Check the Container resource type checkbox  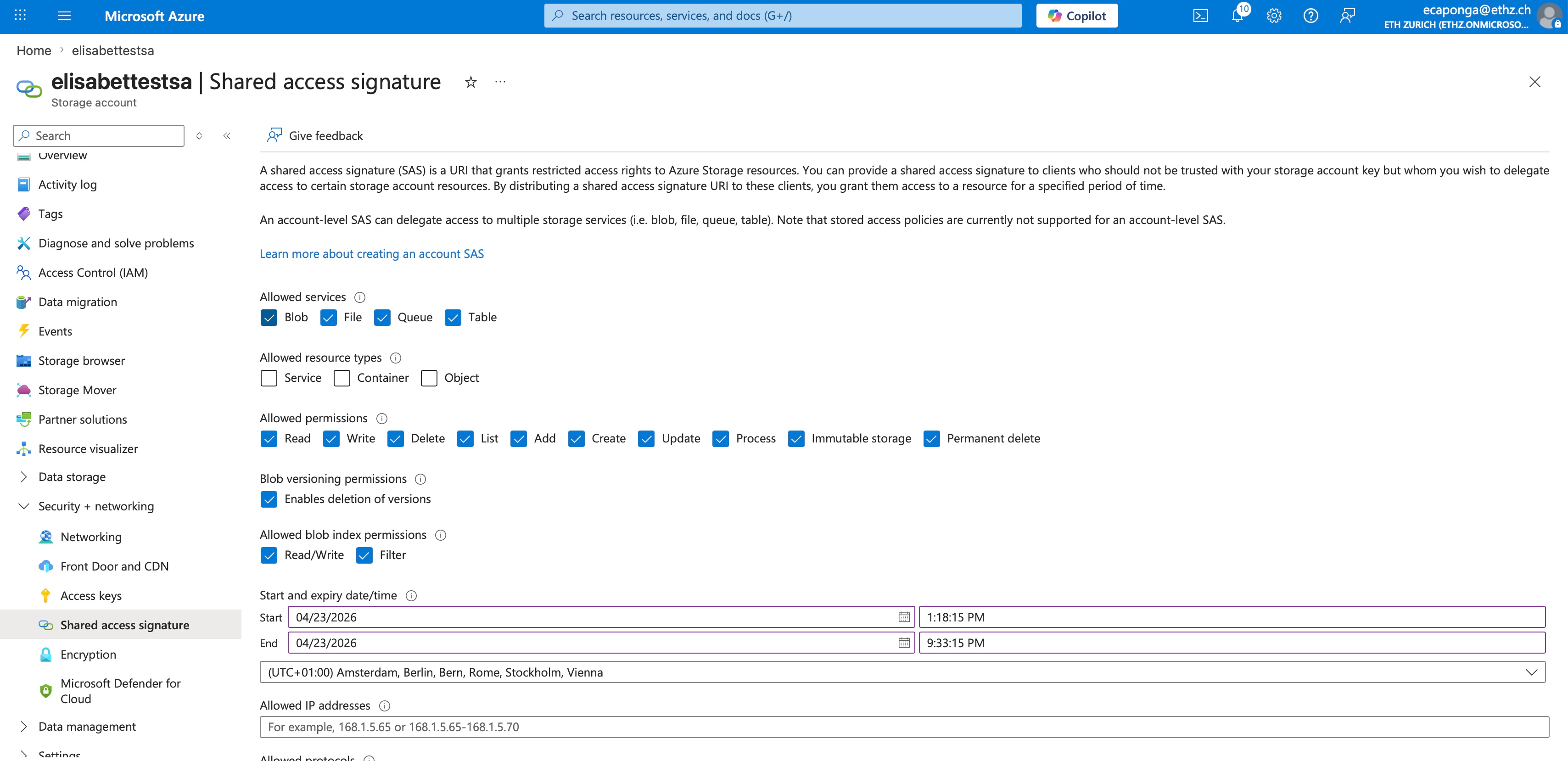pyautogui.click(x=342, y=378)
